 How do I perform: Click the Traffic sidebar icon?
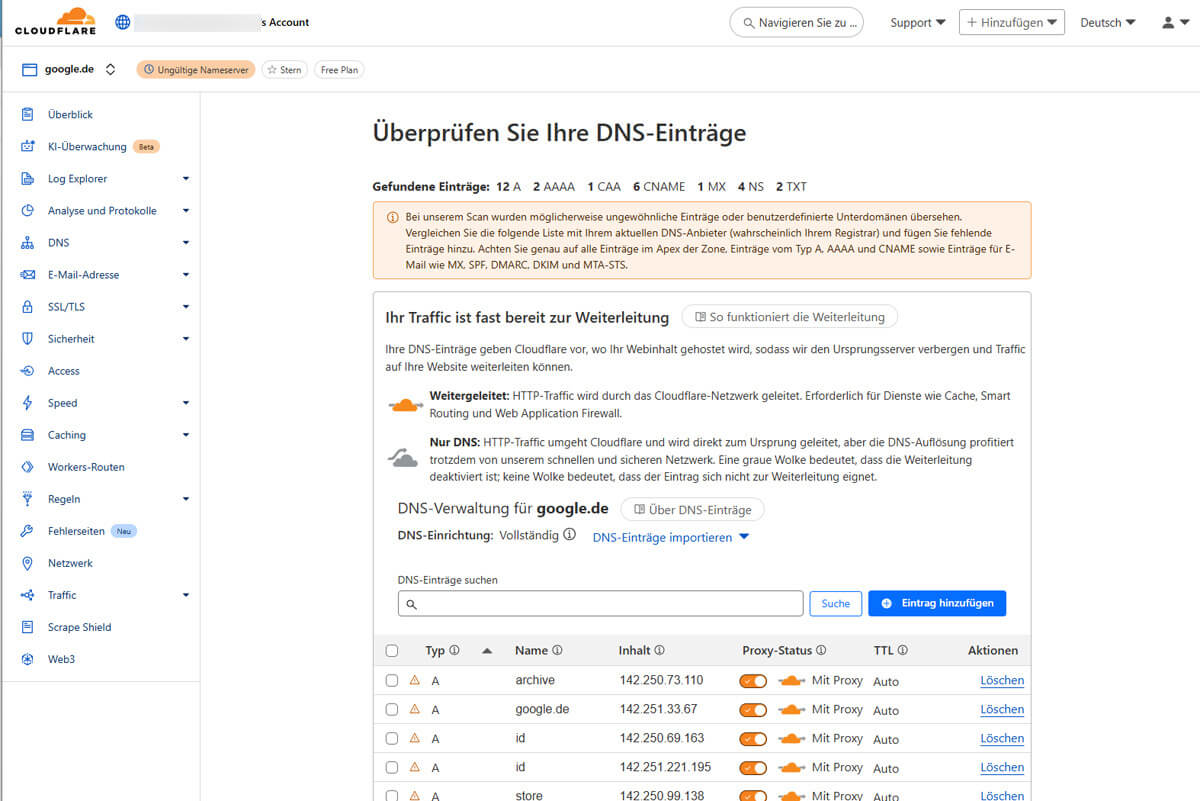[28, 595]
